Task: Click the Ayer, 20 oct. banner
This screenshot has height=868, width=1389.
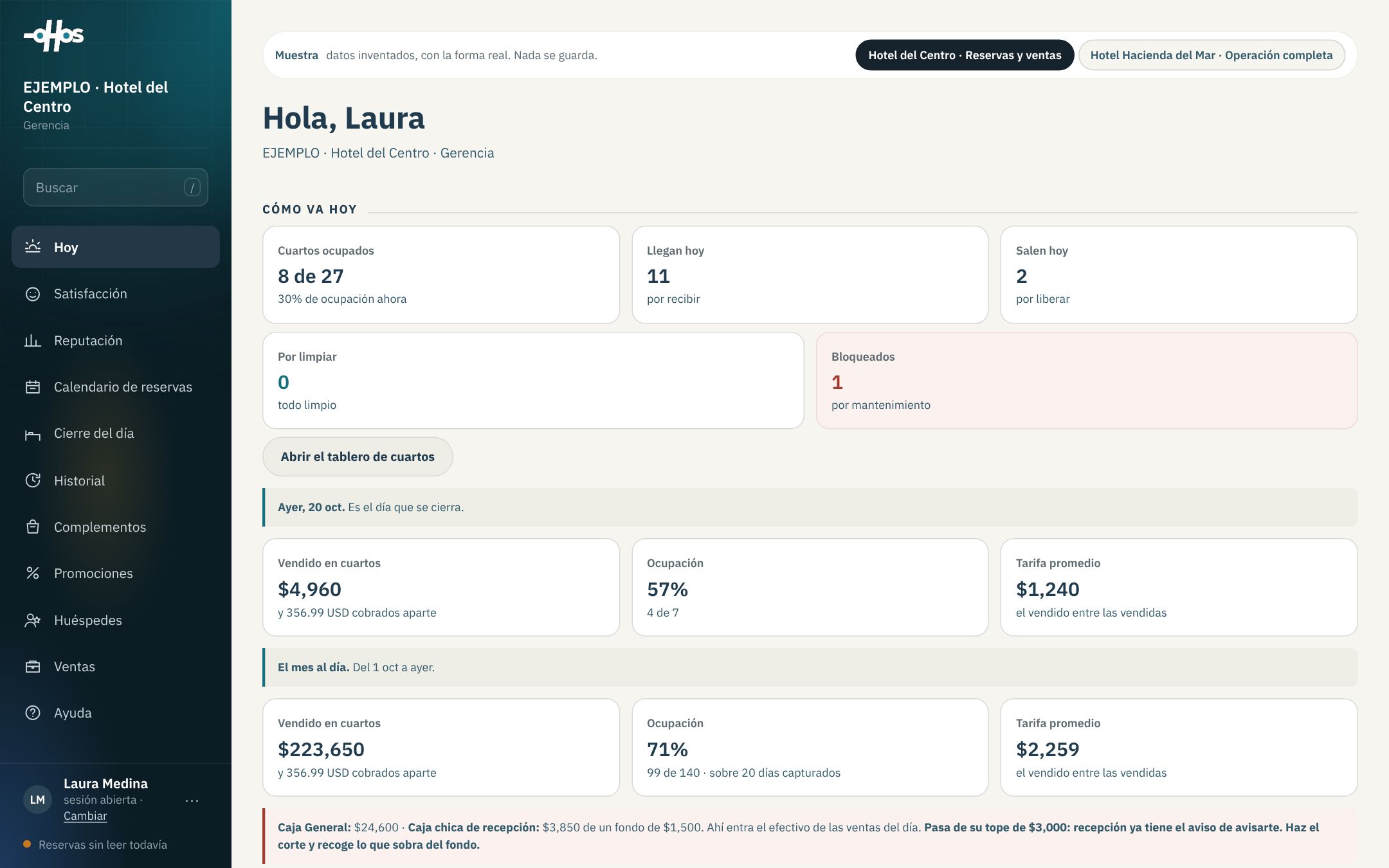Action: tap(810, 507)
